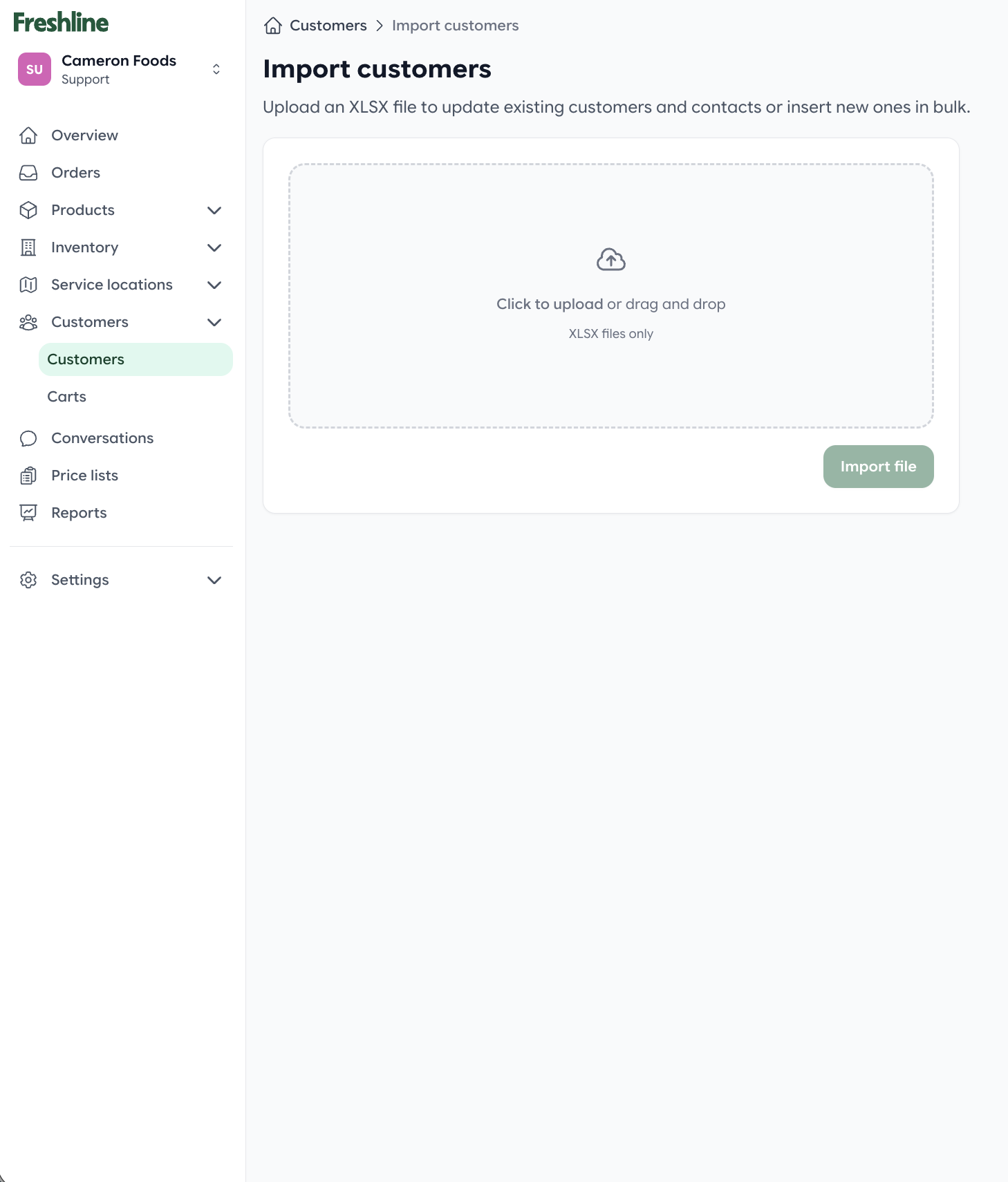Screen dimensions: 1008x1182
Task: Click the Settings gear icon
Action: 28,580
